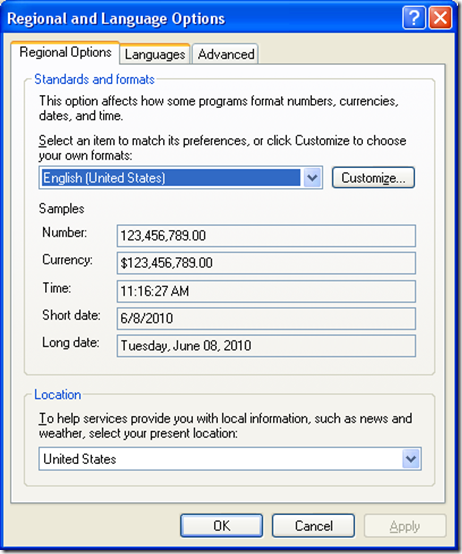Open the Advanced tab
The image size is (462, 554).
226,54
